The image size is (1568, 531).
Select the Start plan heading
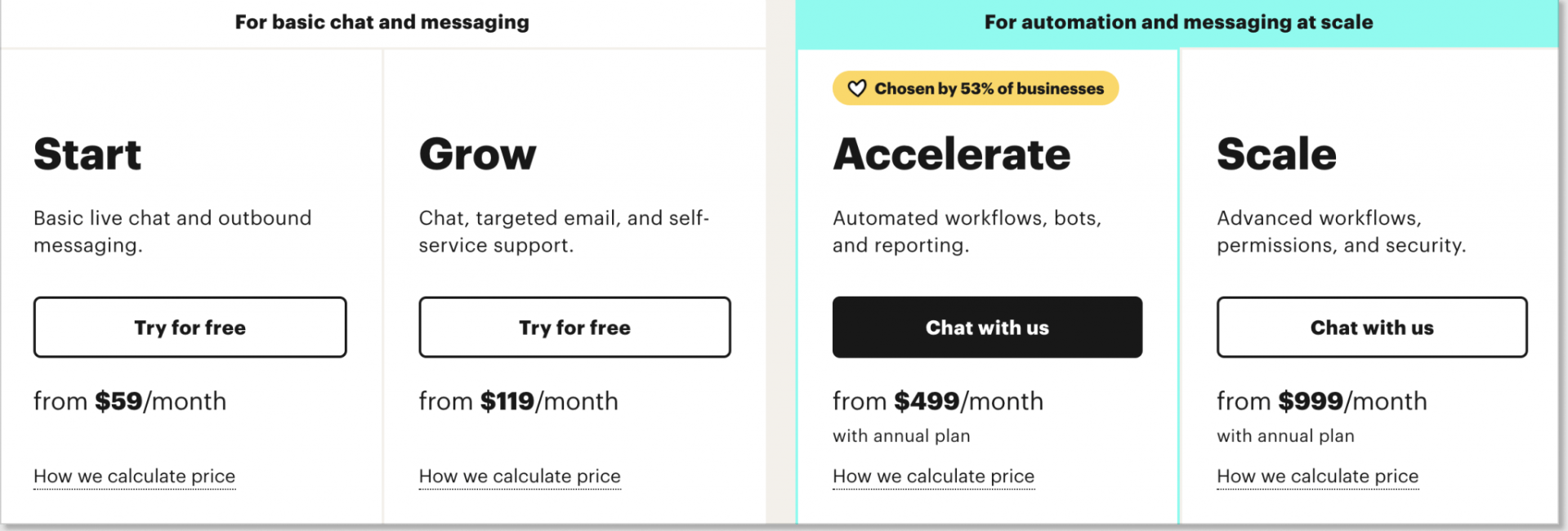coord(87,154)
